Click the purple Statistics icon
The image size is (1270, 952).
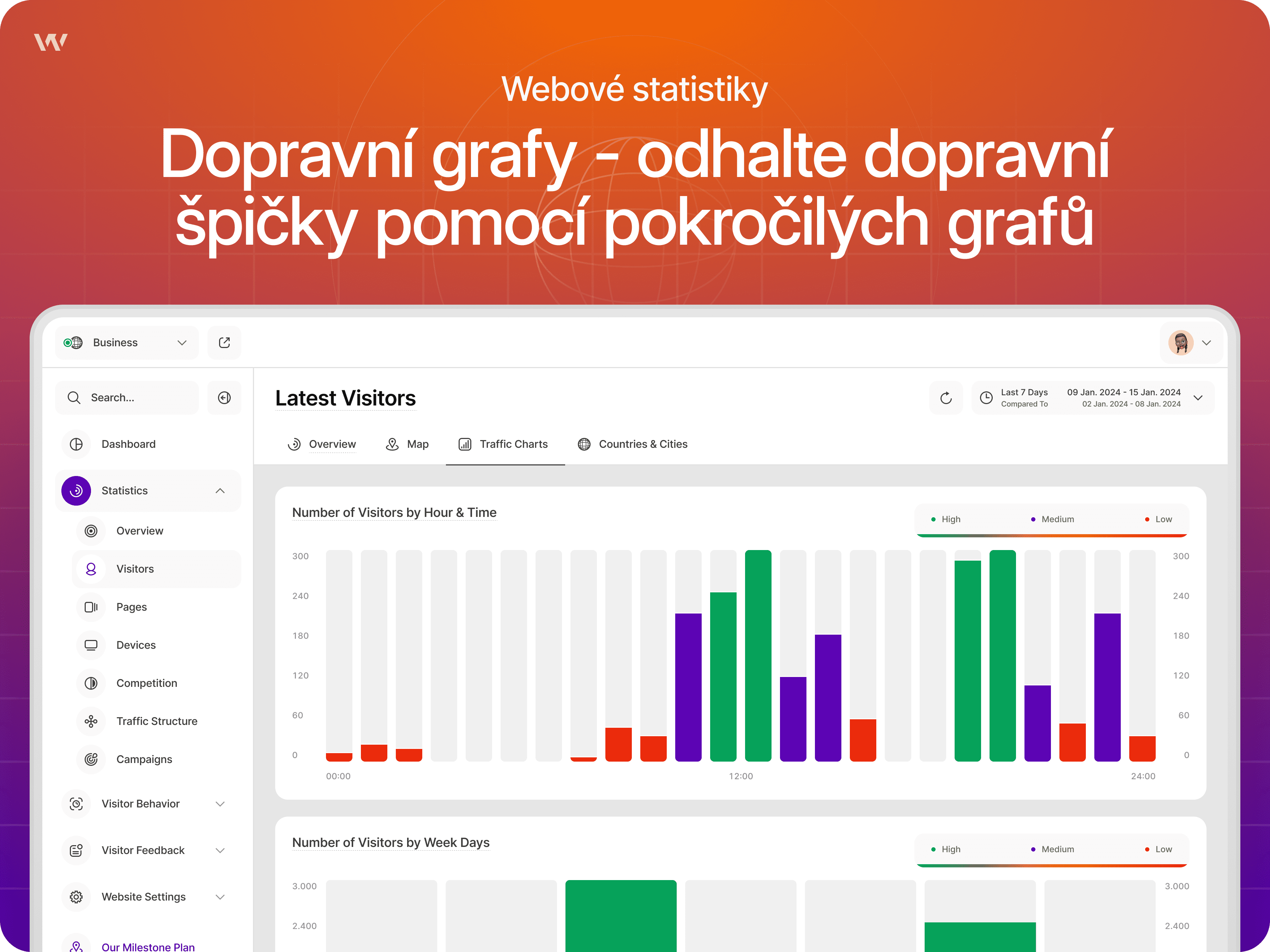76,491
